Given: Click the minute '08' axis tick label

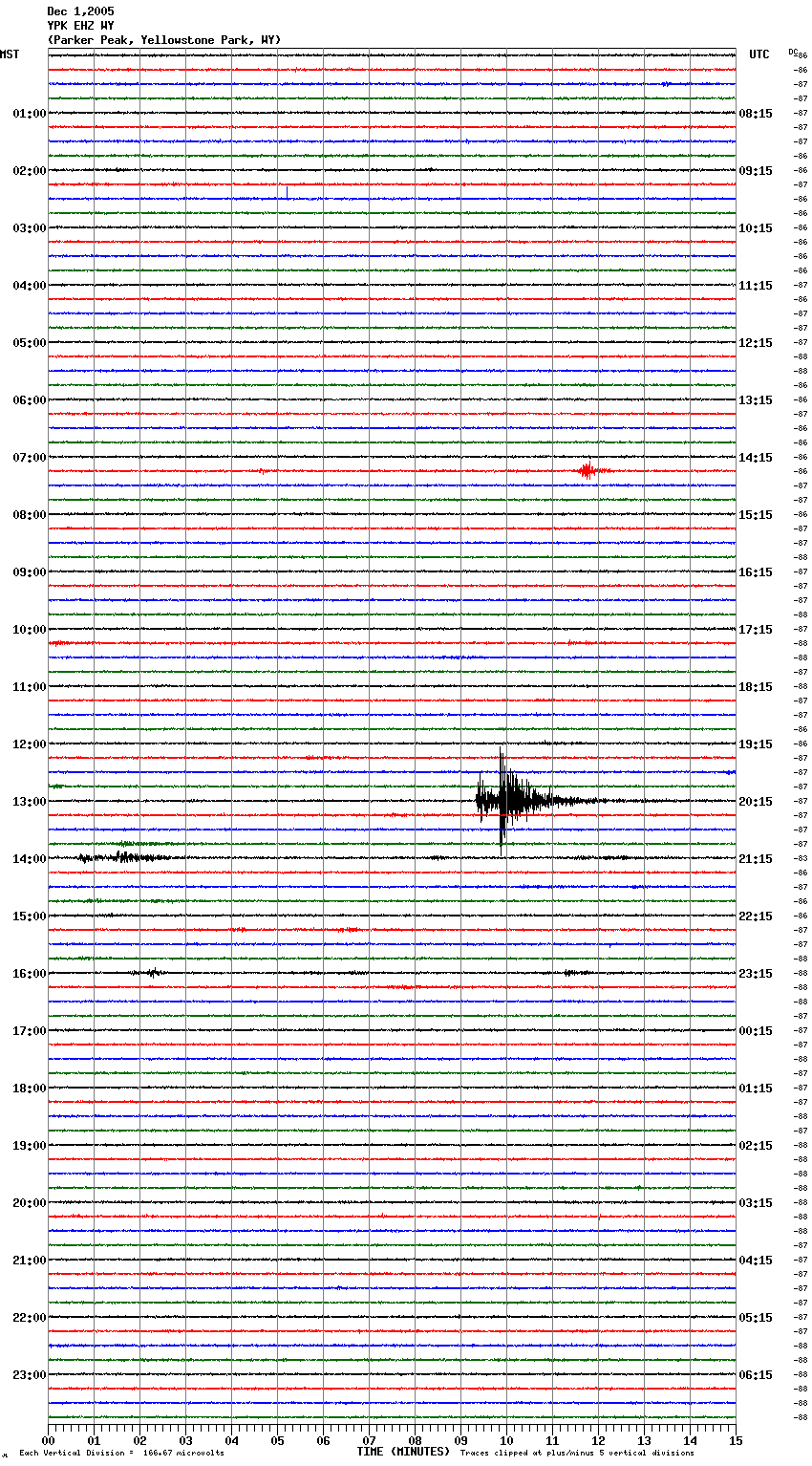Looking at the screenshot, I should [x=415, y=1441].
